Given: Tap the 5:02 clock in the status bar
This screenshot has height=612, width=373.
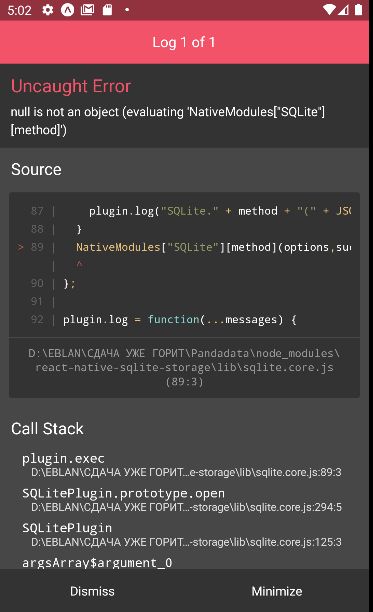Looking at the screenshot, I should (19, 10).
